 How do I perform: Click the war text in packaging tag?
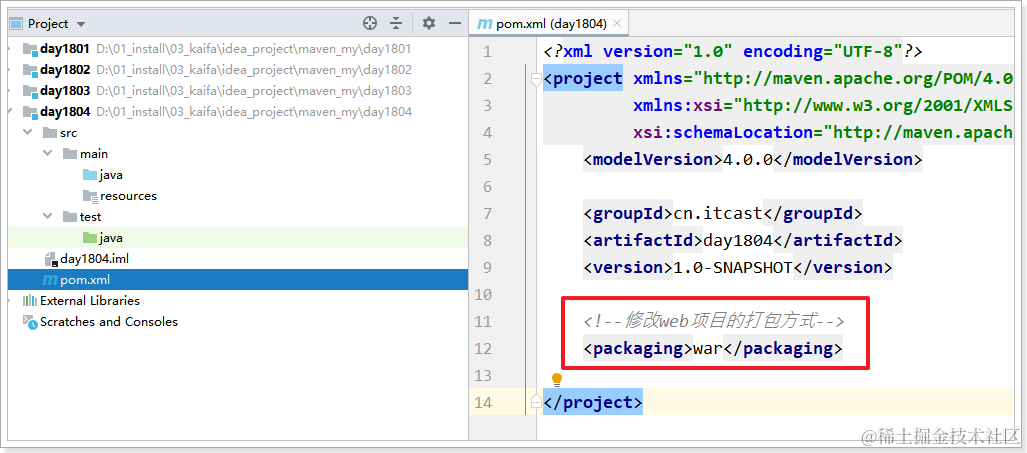pos(707,348)
